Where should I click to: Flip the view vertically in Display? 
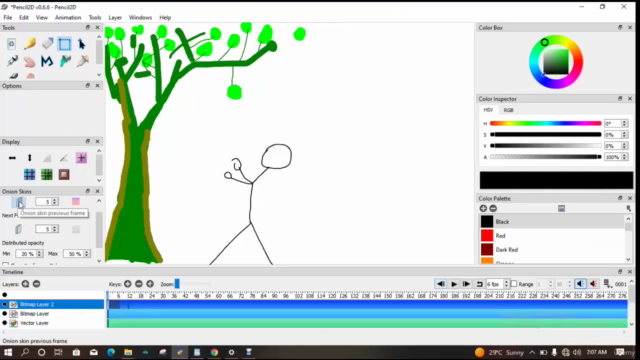point(29,158)
